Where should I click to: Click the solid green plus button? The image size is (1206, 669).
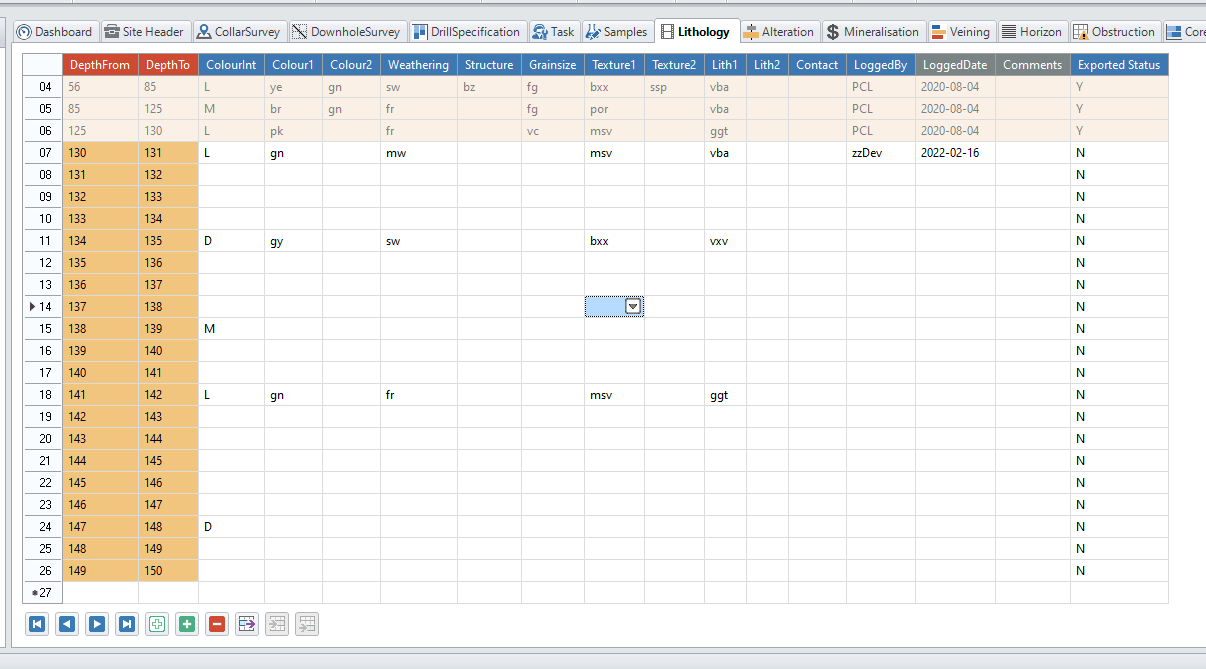coord(187,624)
